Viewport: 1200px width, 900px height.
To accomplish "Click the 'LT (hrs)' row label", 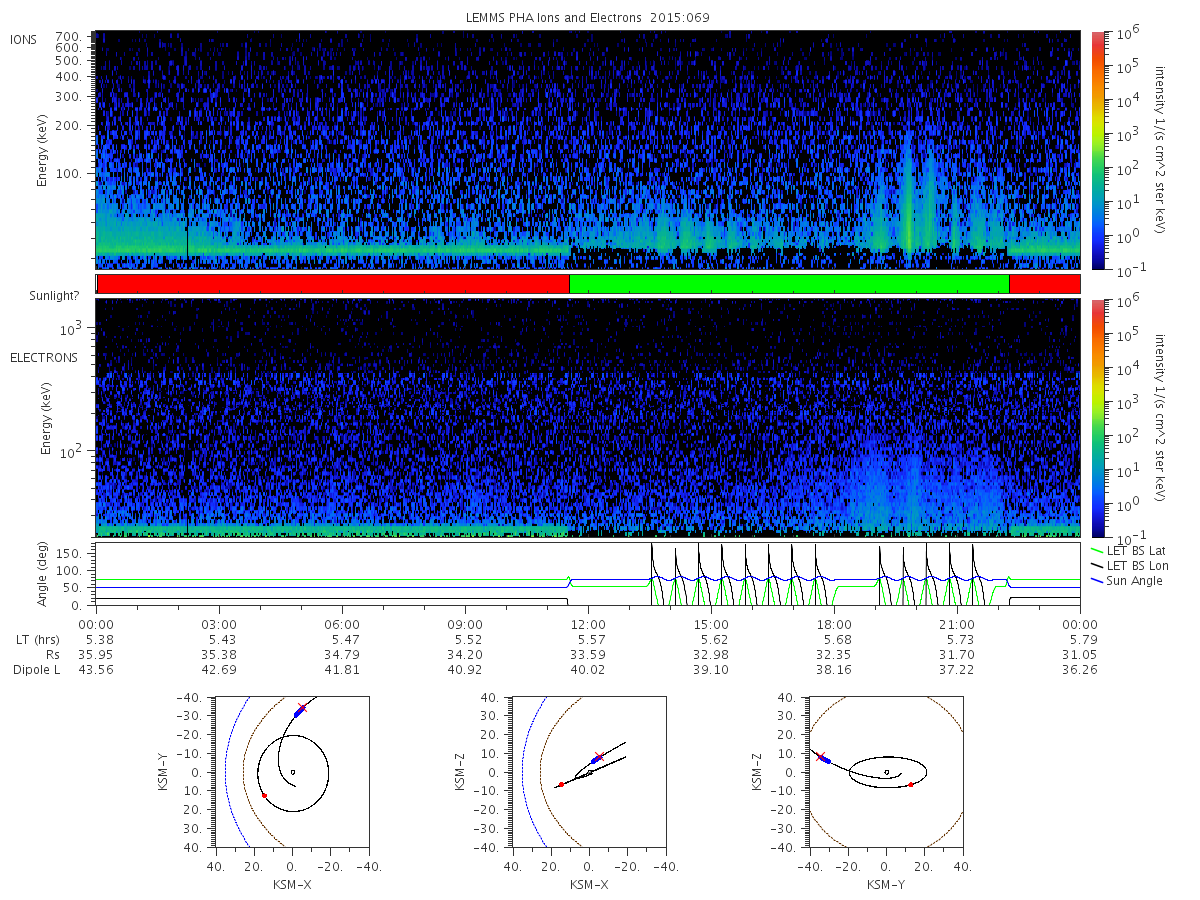I will click(37, 640).
